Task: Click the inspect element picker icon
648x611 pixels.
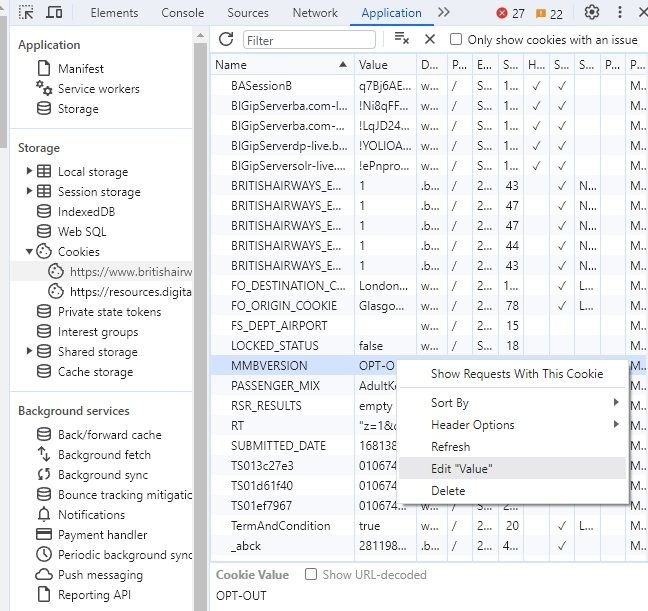Action: 27,13
